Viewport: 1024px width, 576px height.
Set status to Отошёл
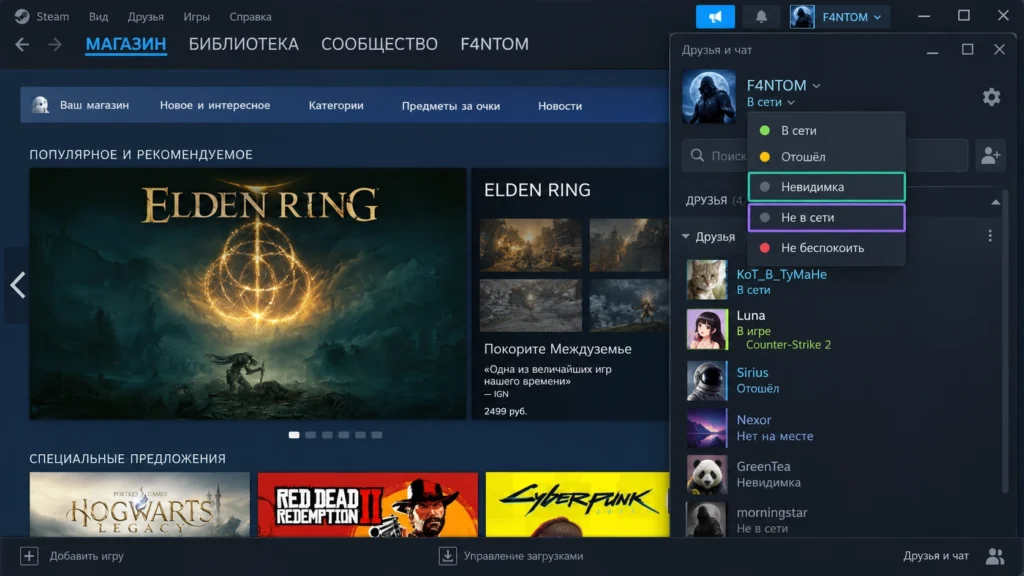(x=827, y=157)
